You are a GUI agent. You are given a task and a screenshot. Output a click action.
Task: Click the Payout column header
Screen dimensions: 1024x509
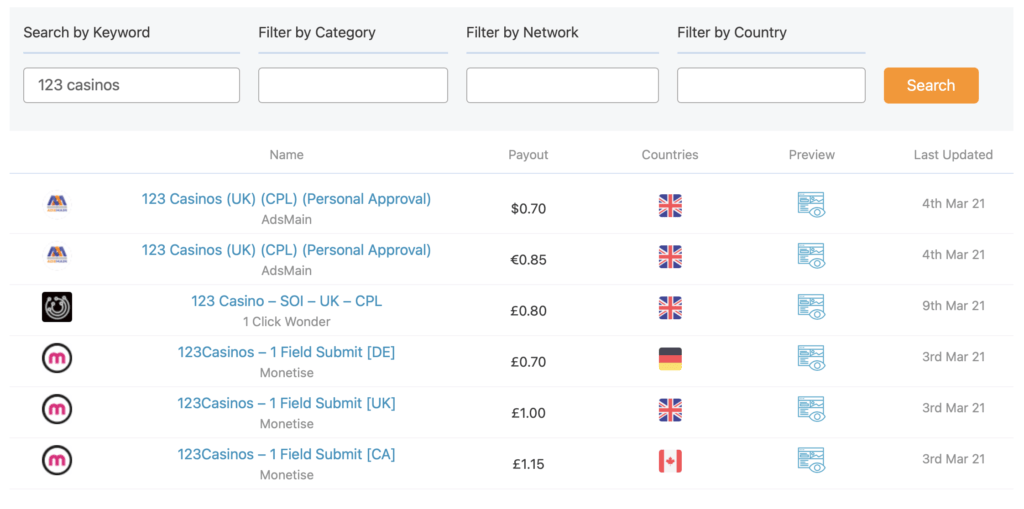coord(528,155)
